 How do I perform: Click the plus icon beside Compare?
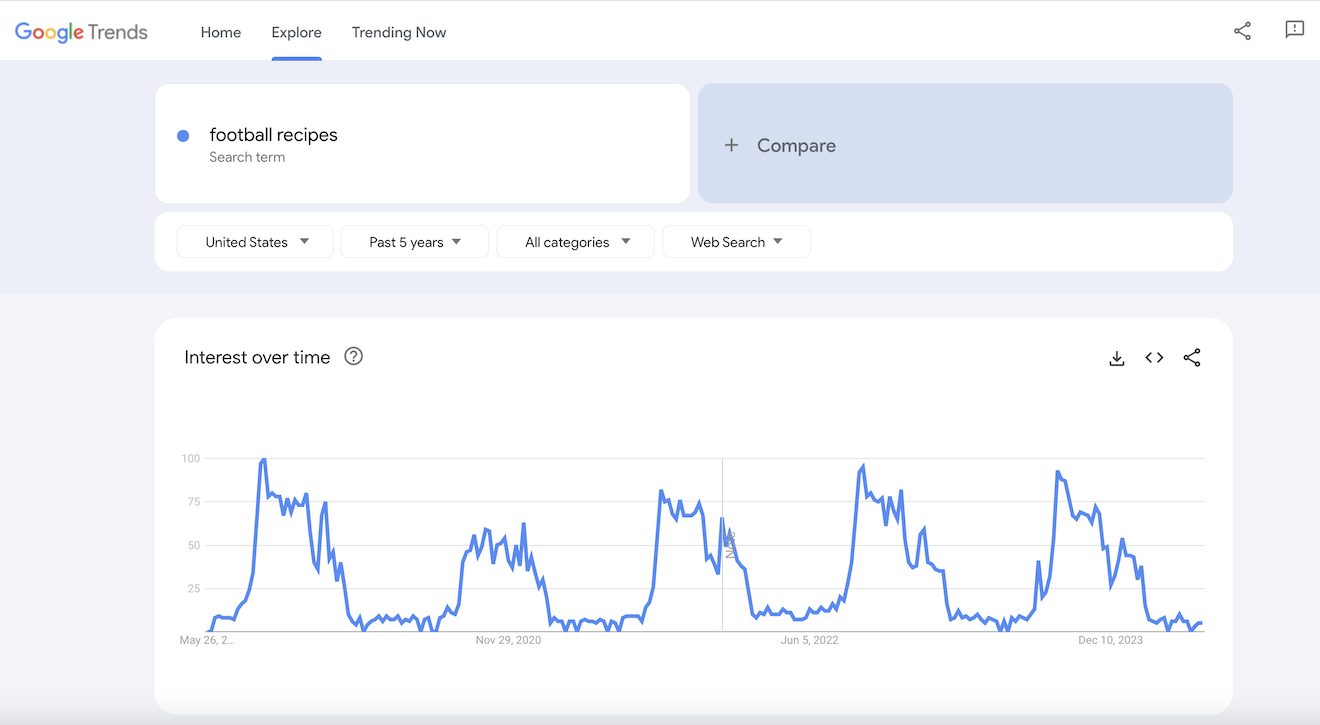[731, 145]
